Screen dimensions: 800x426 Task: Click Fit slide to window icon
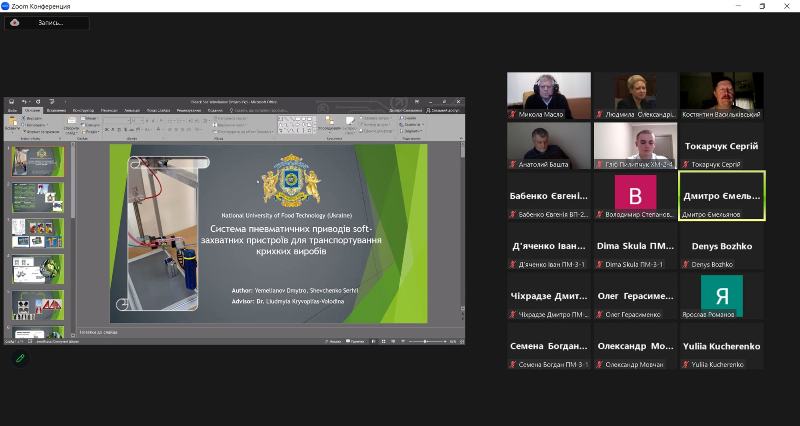tap(462, 341)
